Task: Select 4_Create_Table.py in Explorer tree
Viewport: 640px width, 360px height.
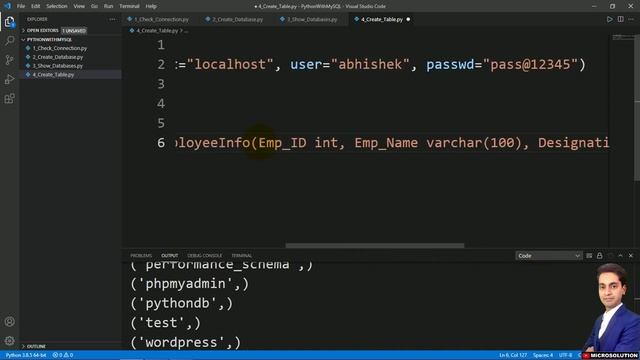Action: click(53, 75)
